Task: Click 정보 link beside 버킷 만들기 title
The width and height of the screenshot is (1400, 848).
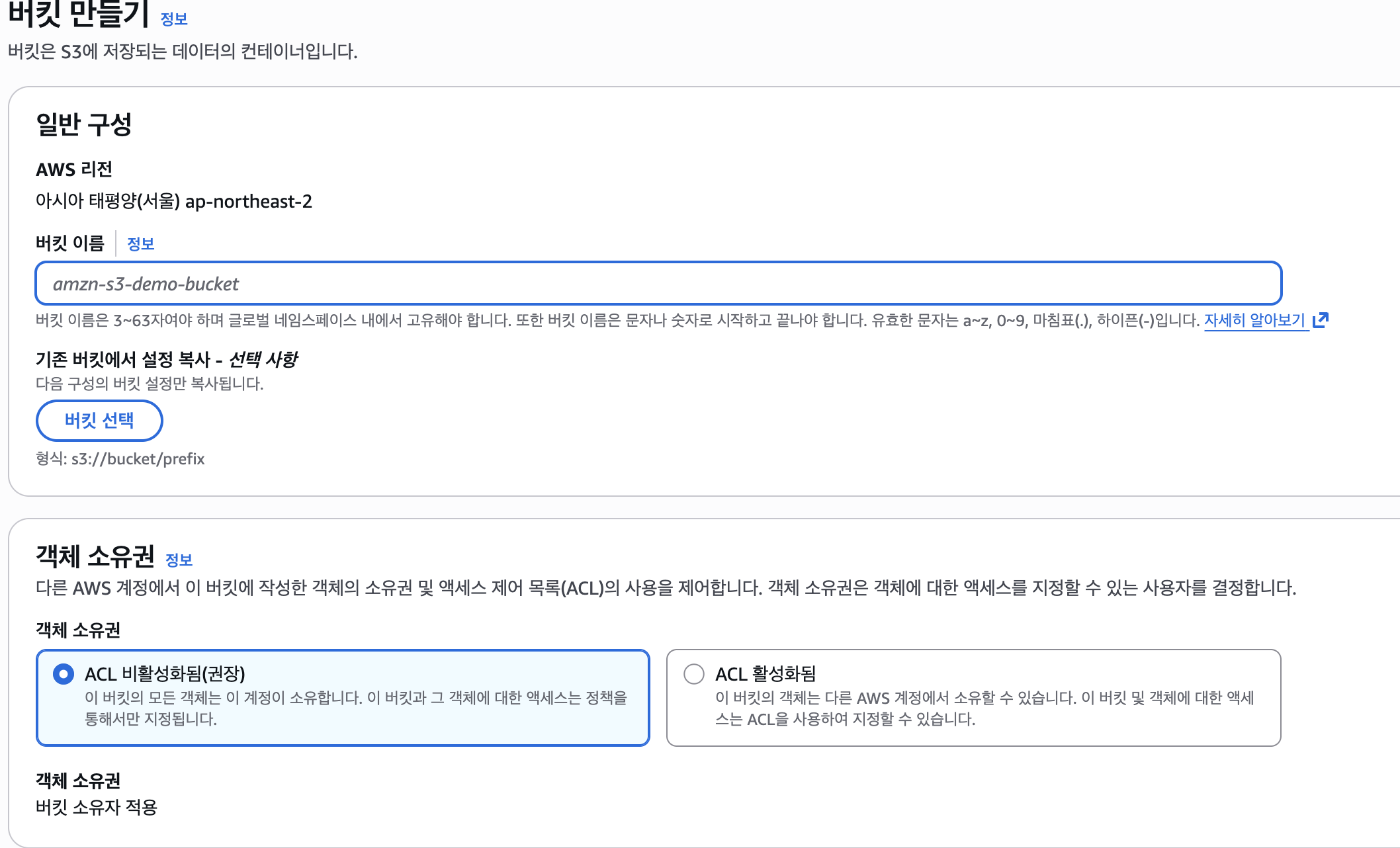Action: (174, 19)
